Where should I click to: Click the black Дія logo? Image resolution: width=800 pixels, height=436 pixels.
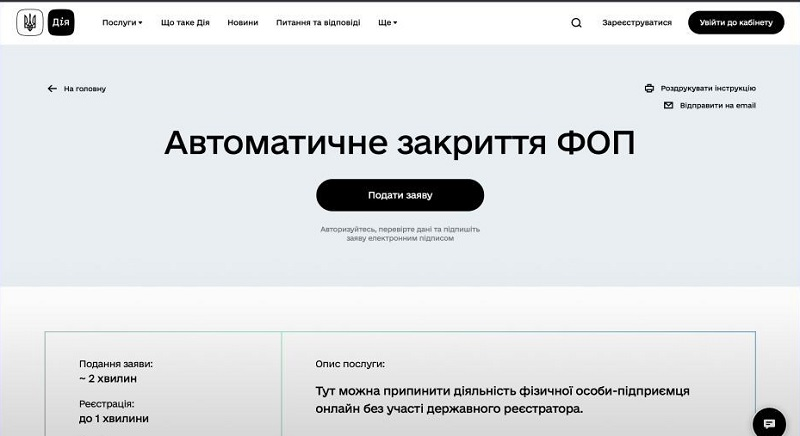pyautogui.click(x=61, y=22)
